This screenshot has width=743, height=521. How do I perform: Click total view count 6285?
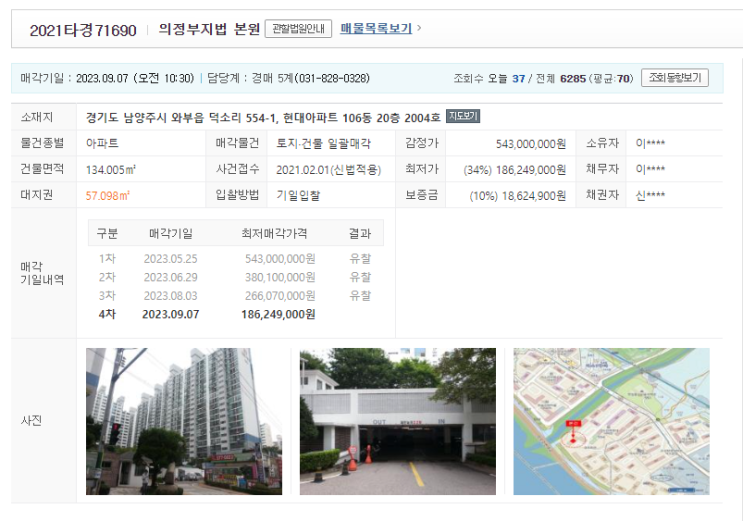click(x=573, y=79)
